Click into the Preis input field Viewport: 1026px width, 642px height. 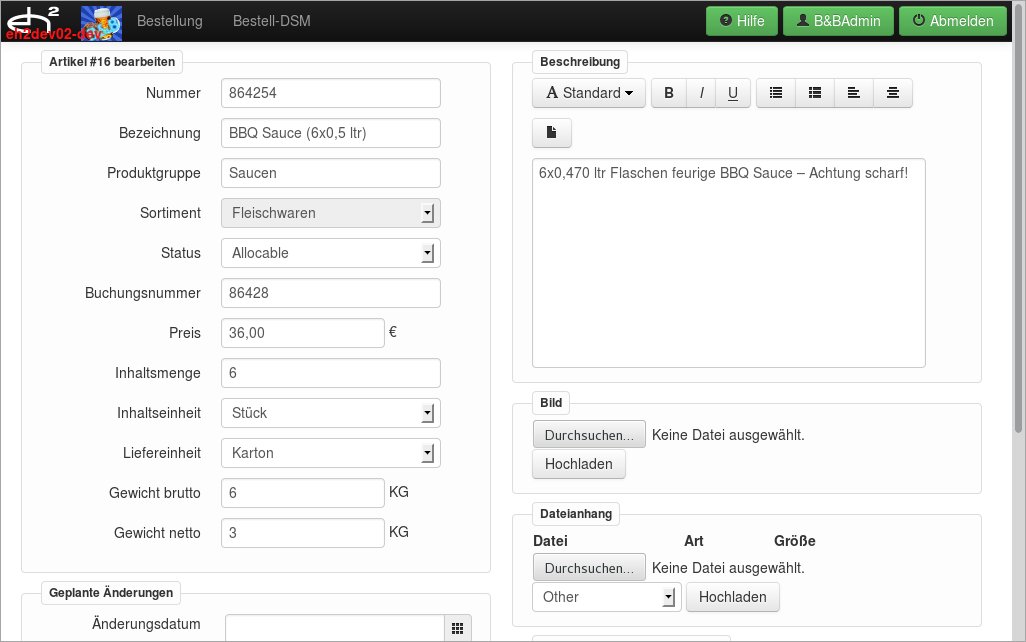pos(302,333)
